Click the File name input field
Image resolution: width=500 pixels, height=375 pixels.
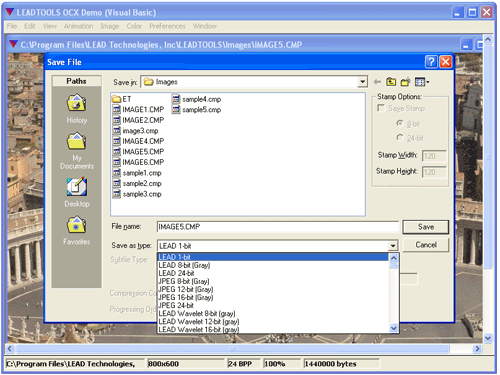(277, 227)
